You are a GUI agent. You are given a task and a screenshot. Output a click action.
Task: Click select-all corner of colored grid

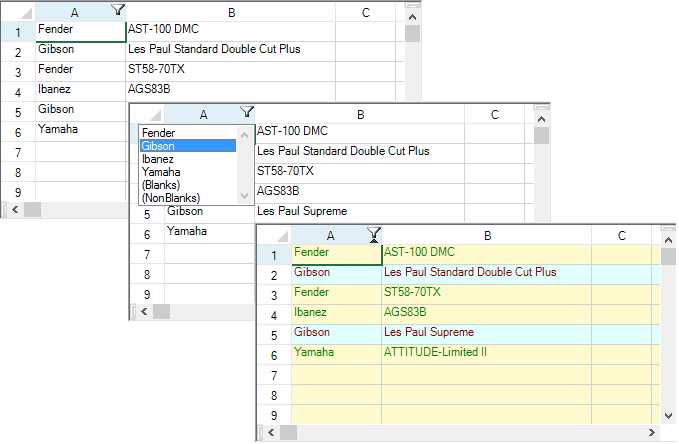click(274, 236)
